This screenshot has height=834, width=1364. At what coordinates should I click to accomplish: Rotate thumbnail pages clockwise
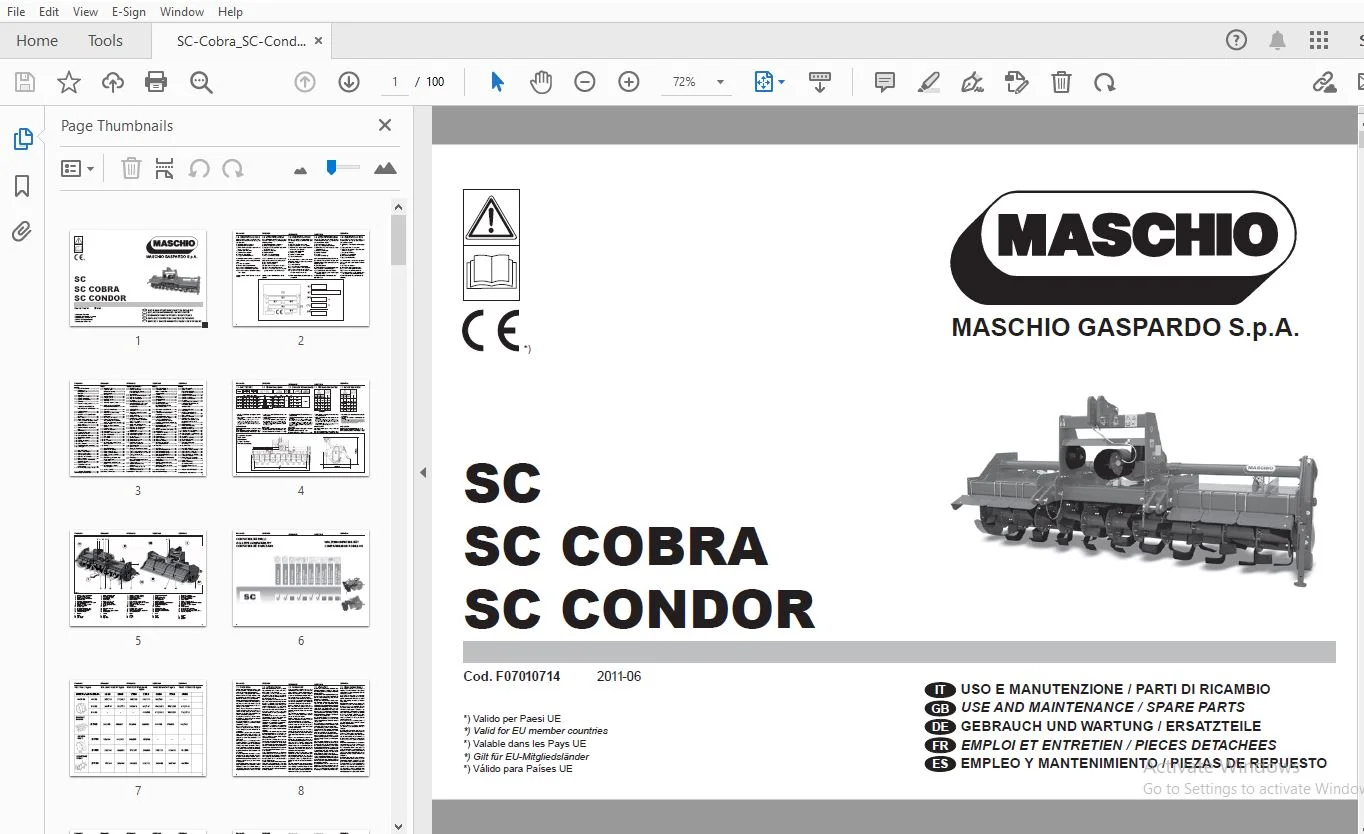click(x=233, y=168)
